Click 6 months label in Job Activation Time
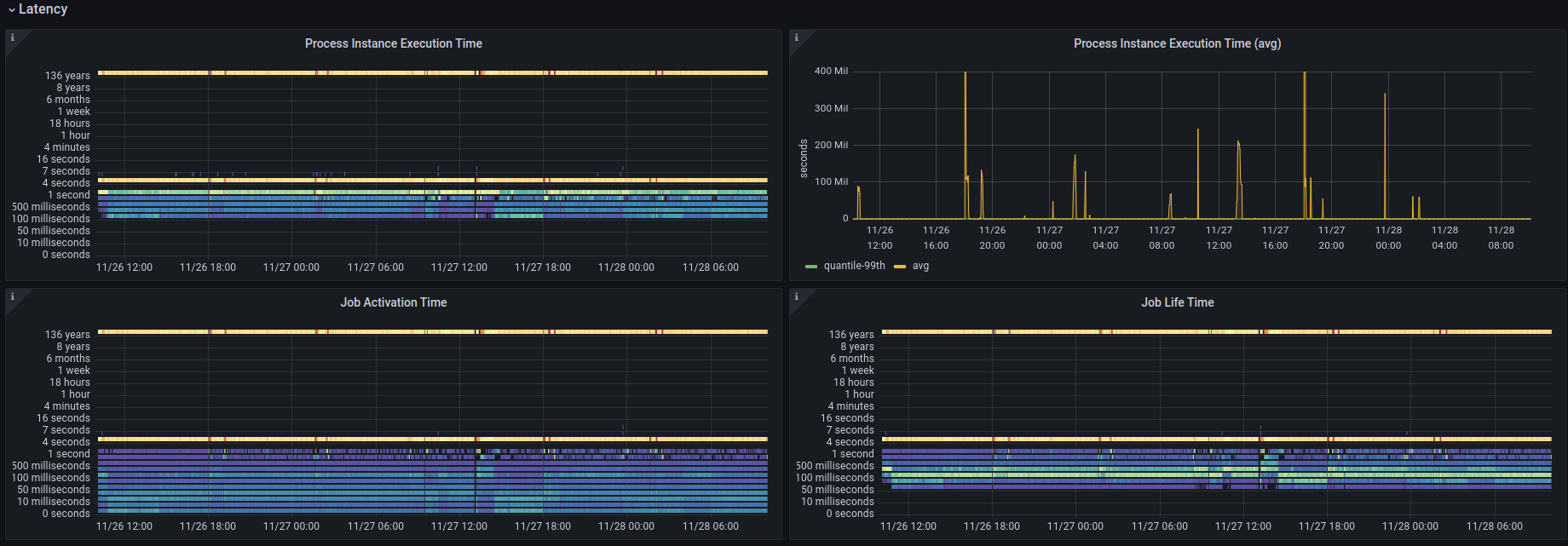This screenshot has width=1568, height=546. pos(68,359)
